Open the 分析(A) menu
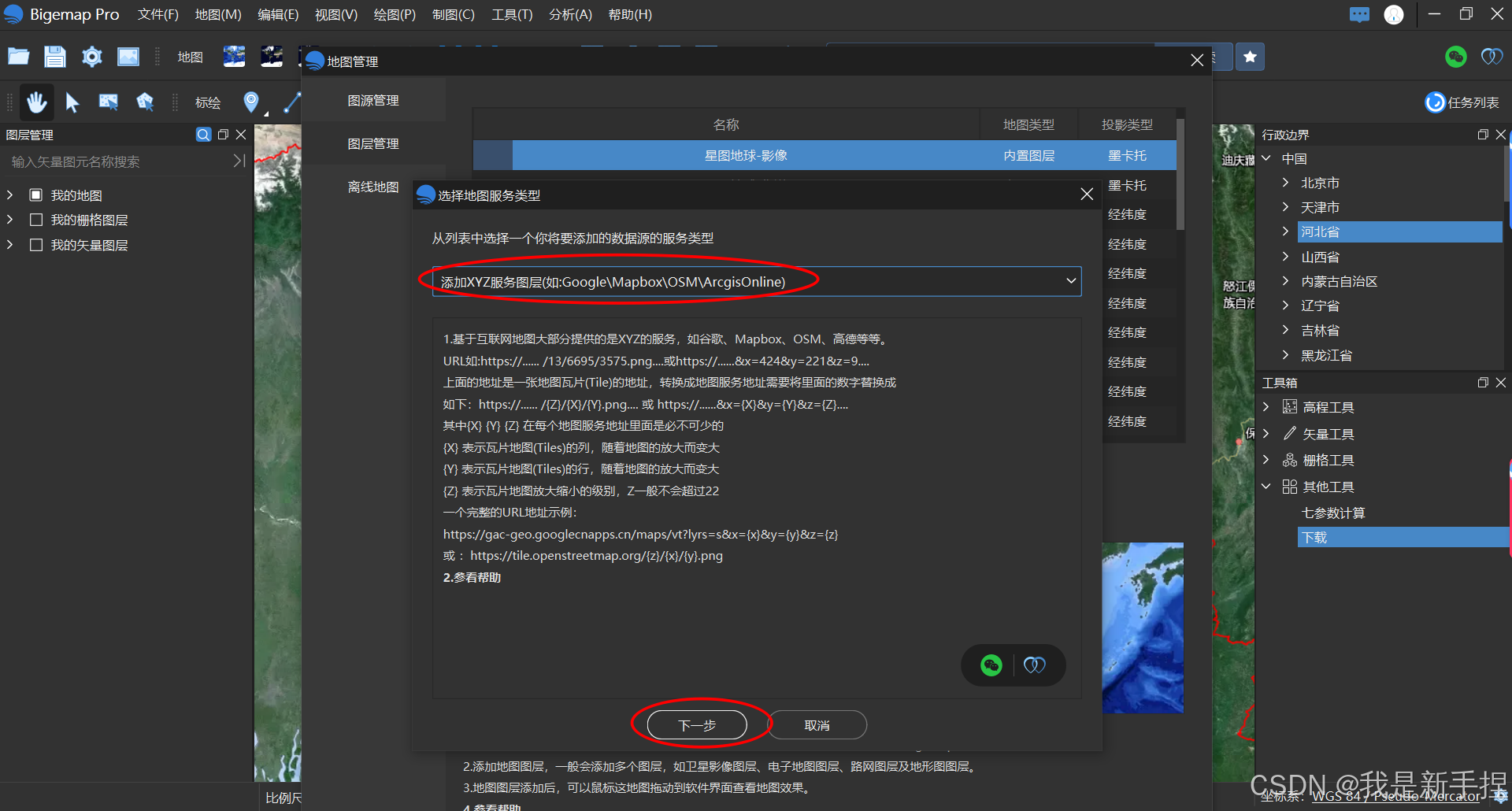The image size is (1512, 811). point(570,14)
